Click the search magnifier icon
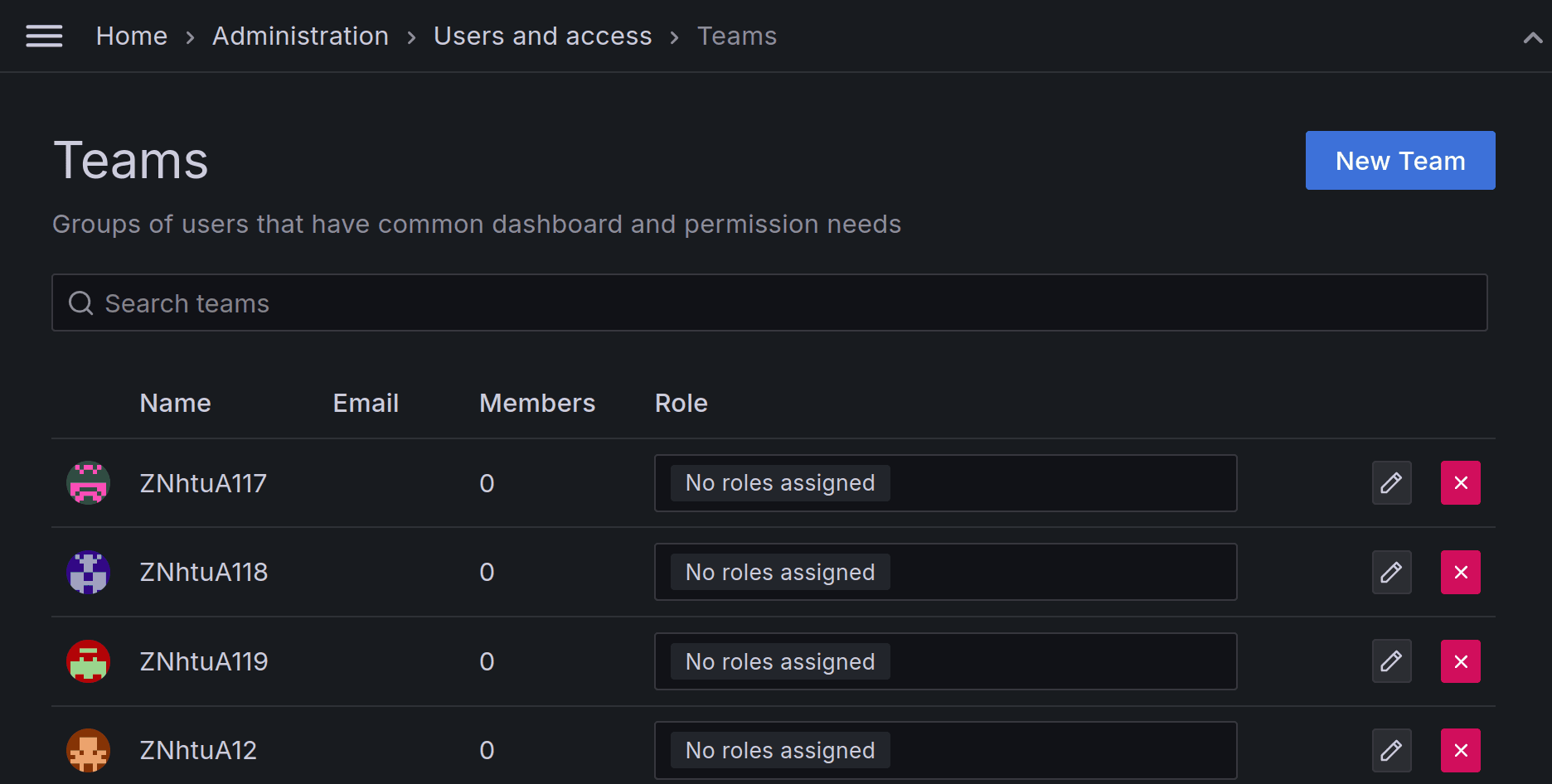The height and width of the screenshot is (784, 1552). tap(80, 302)
